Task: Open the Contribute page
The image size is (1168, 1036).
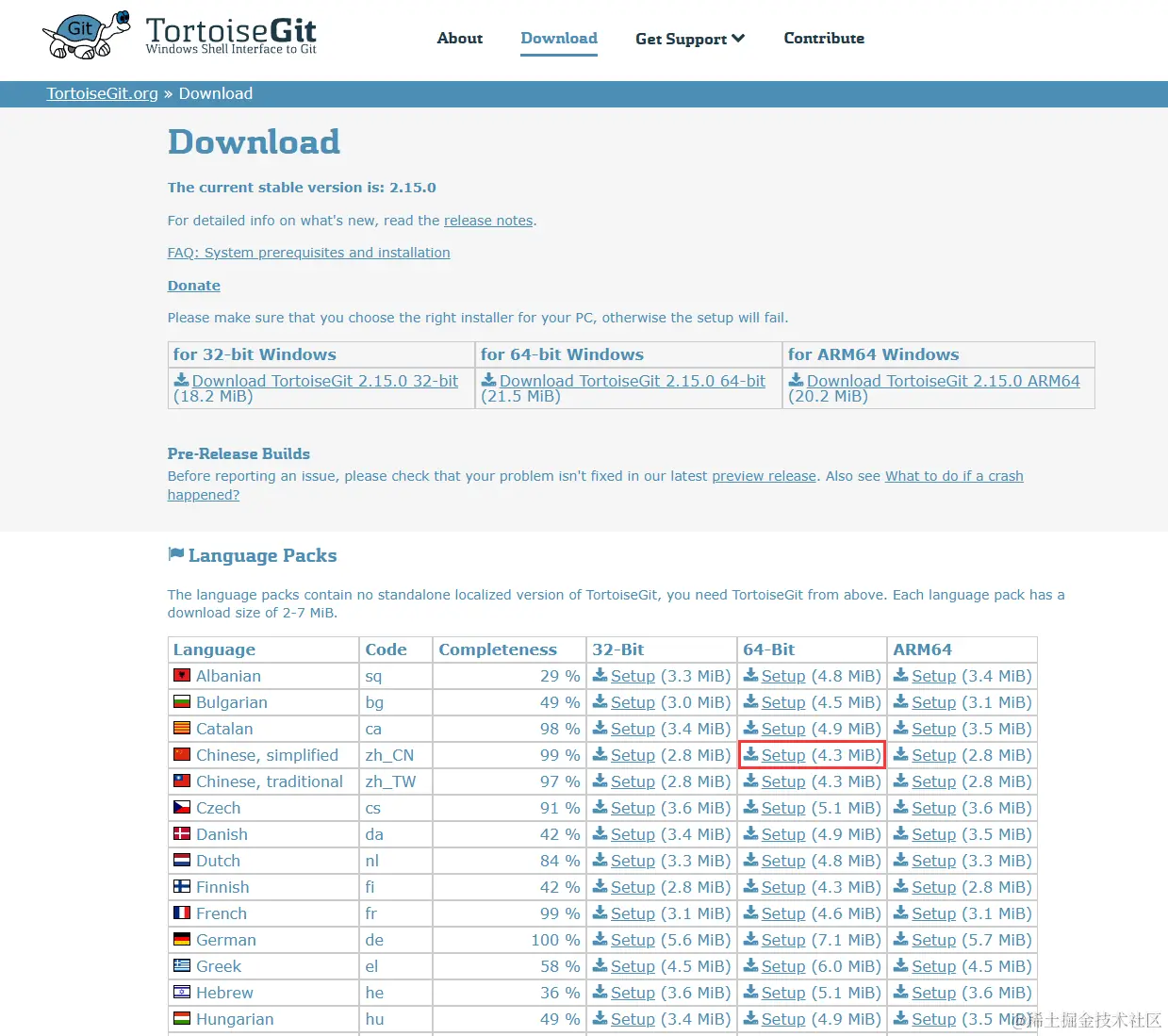Action: point(824,38)
